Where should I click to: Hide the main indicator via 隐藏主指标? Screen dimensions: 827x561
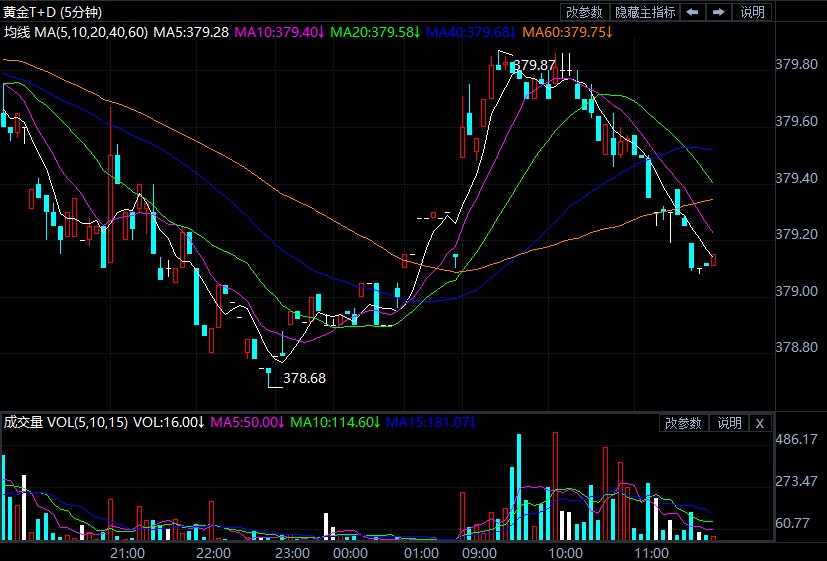(645, 12)
